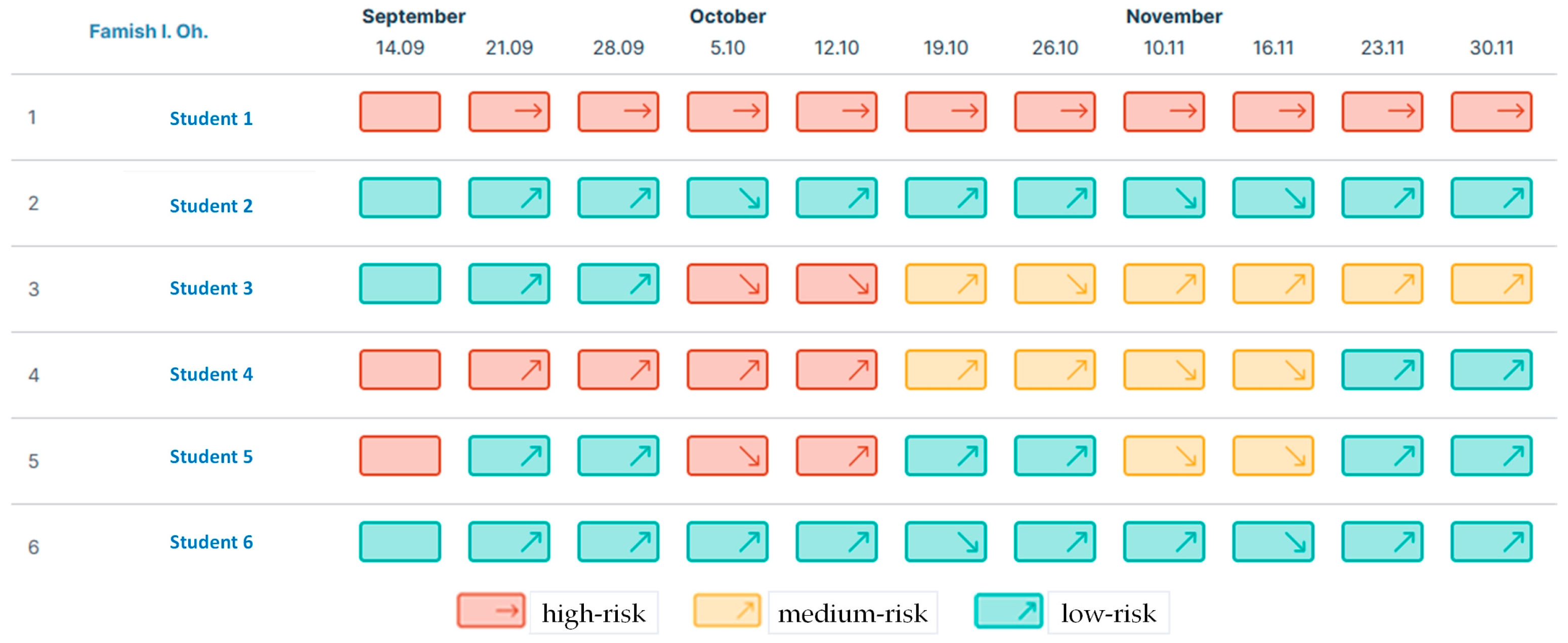Click Student 5 medium-risk box on 16.11

point(1274,456)
